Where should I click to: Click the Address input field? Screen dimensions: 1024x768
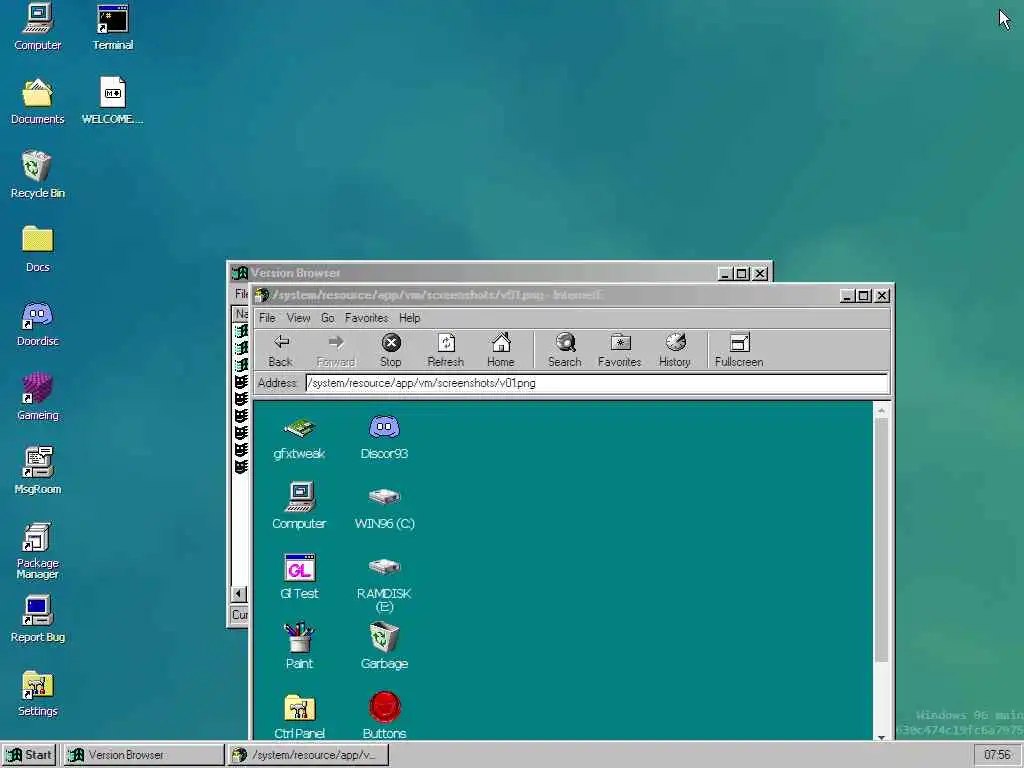click(596, 383)
